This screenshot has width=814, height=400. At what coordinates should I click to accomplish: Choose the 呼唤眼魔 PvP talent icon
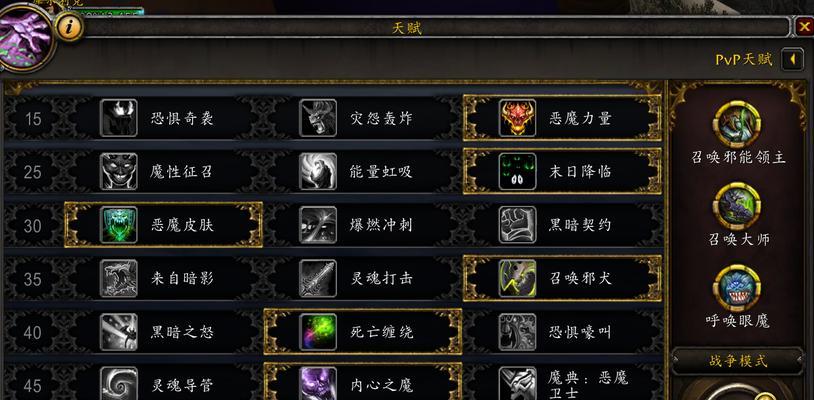737,288
